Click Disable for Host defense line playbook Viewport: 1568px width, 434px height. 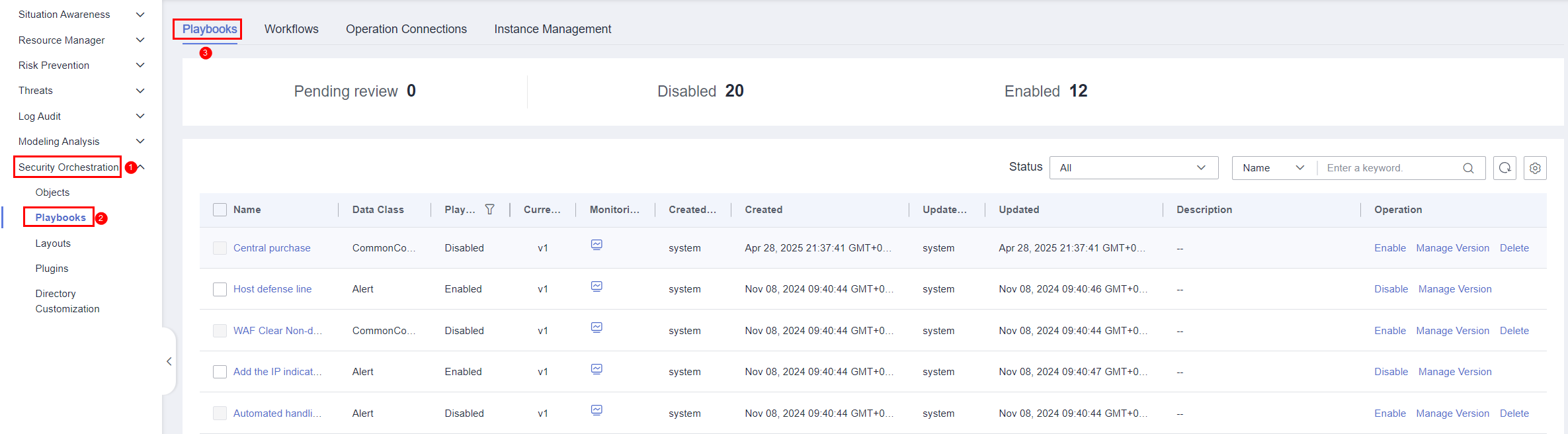click(1391, 289)
